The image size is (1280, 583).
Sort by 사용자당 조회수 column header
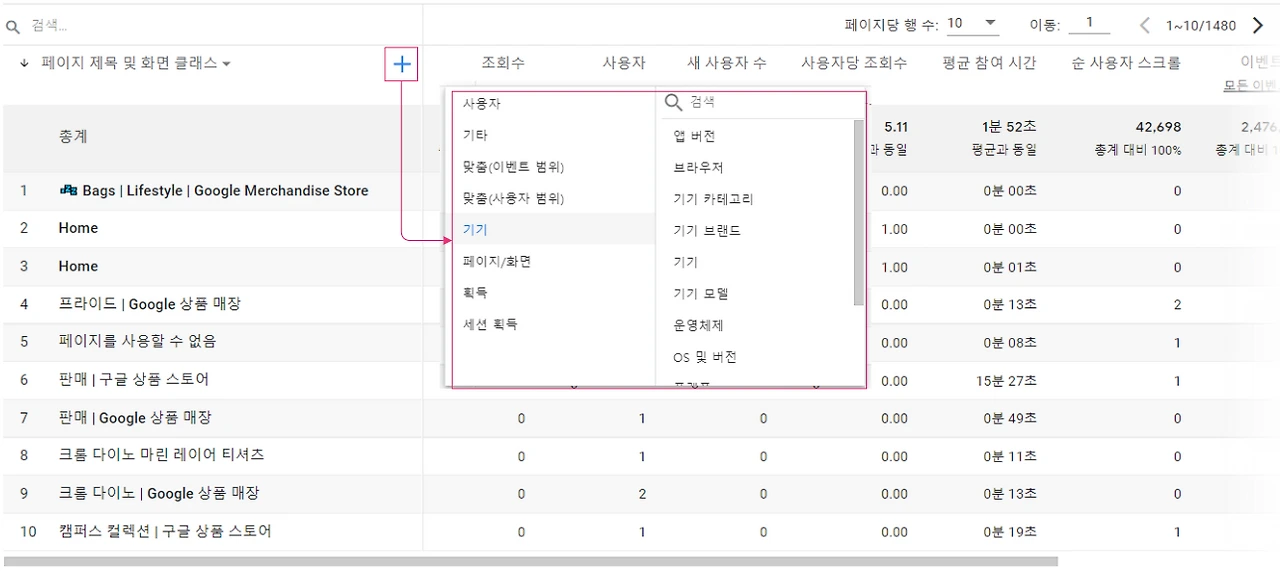pyautogui.click(x=854, y=63)
